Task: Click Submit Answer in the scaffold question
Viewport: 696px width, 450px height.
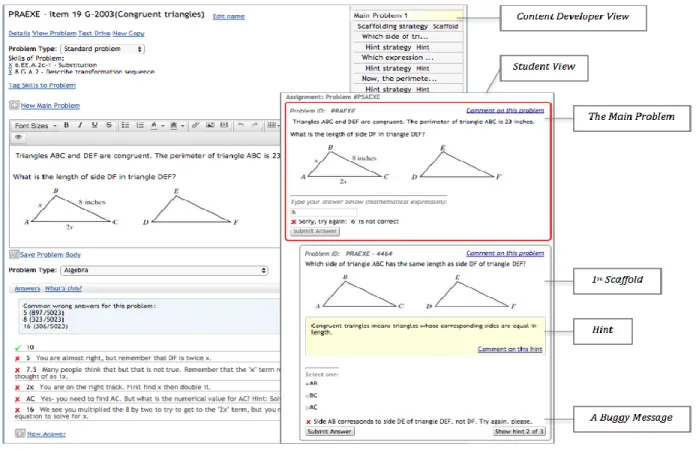Action: point(330,431)
